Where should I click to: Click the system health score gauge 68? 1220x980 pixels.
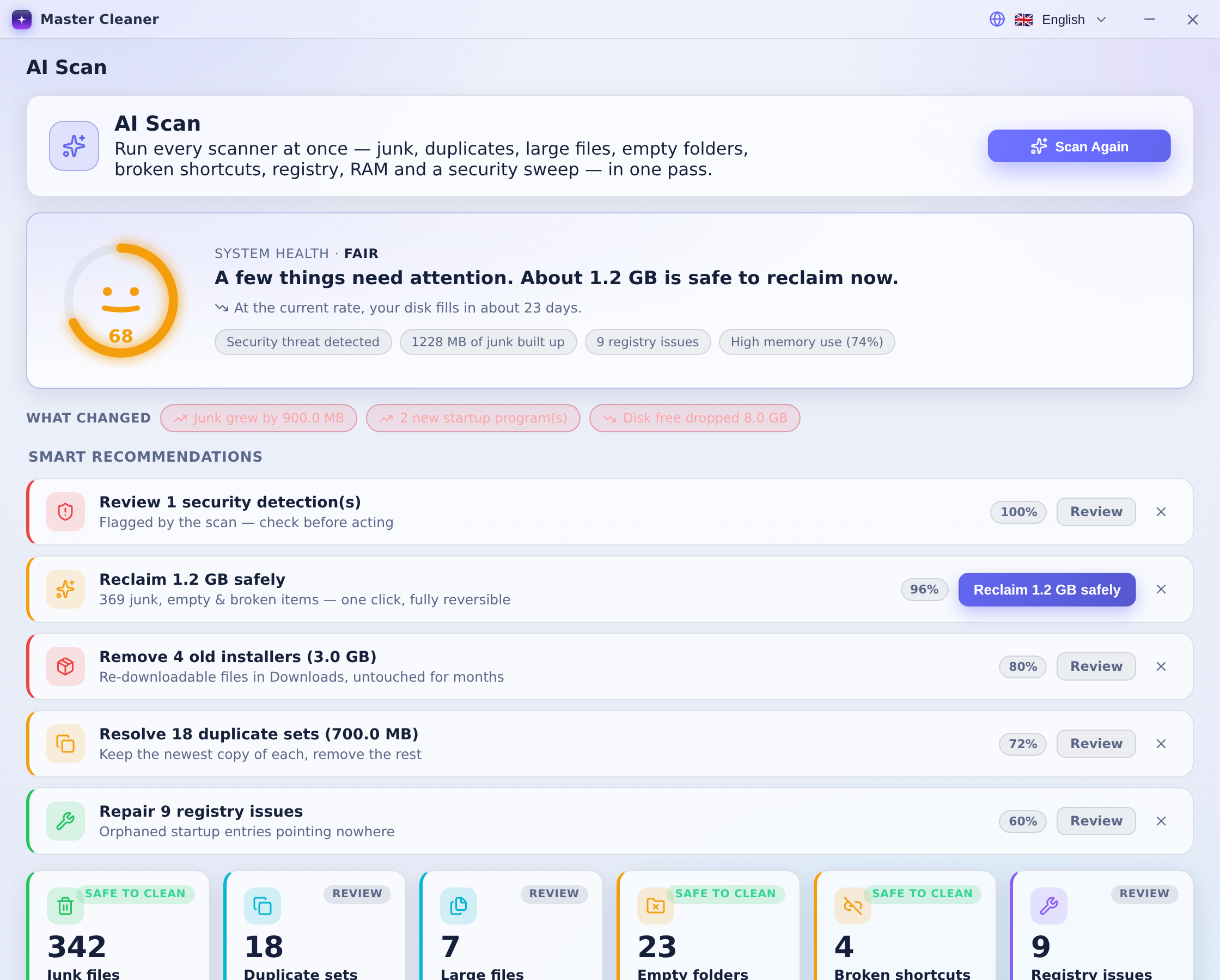[x=121, y=301]
